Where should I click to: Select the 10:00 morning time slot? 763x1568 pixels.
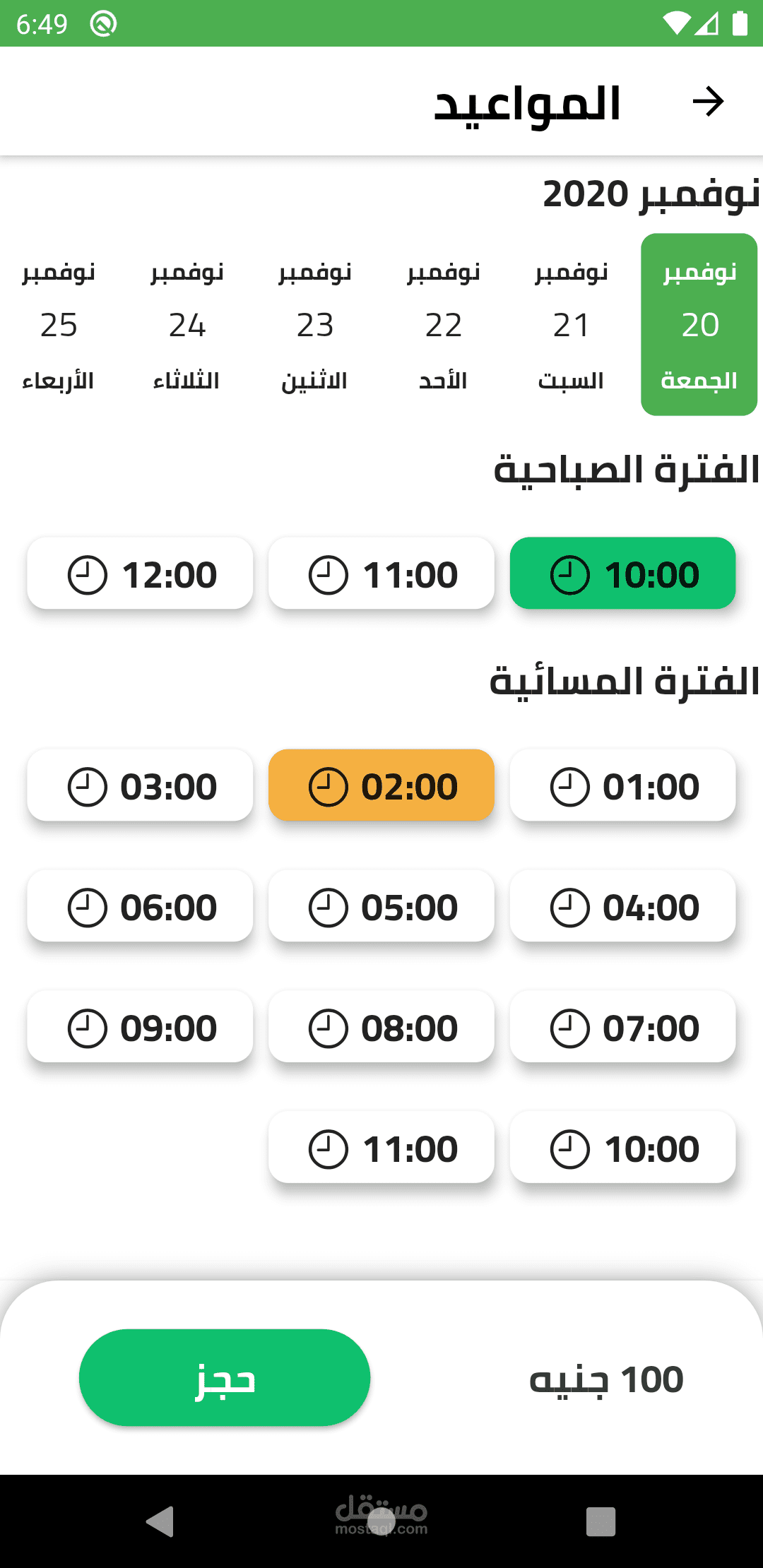click(622, 574)
